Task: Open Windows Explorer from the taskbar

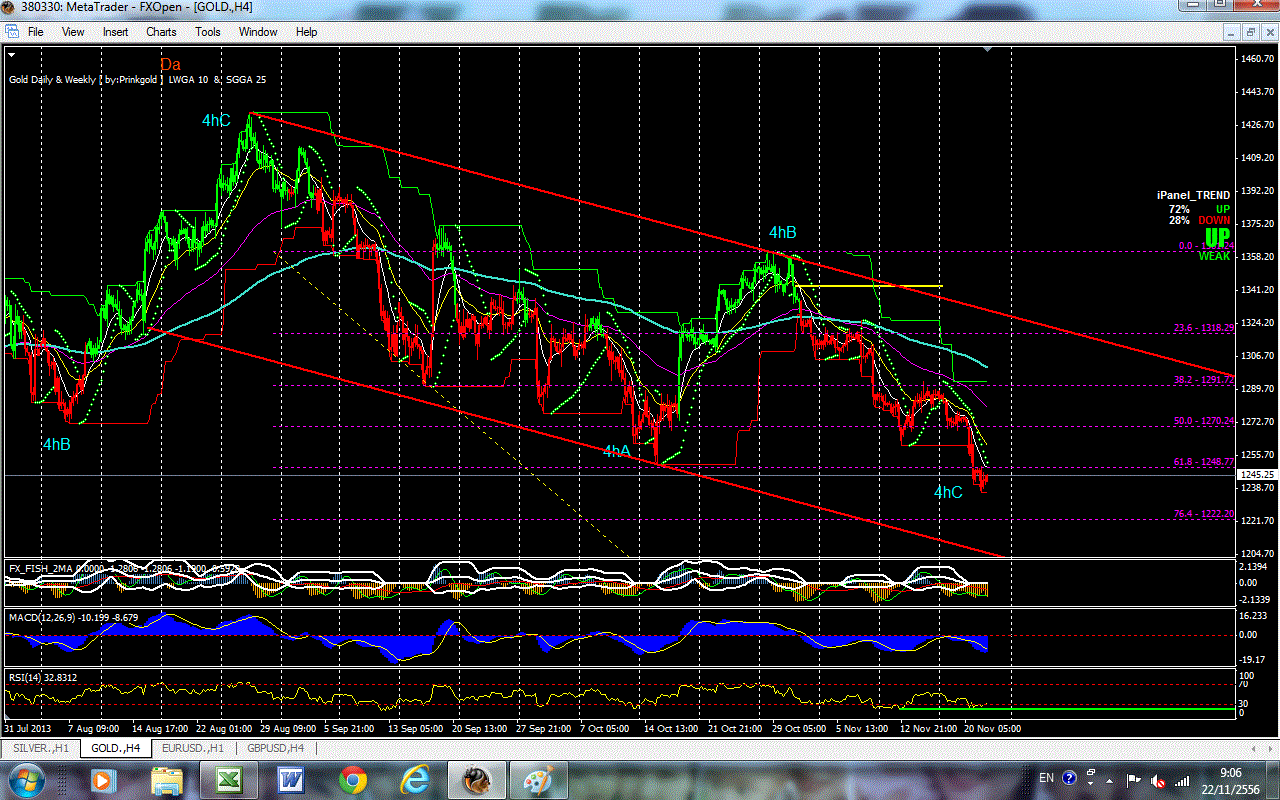Action: (x=166, y=779)
